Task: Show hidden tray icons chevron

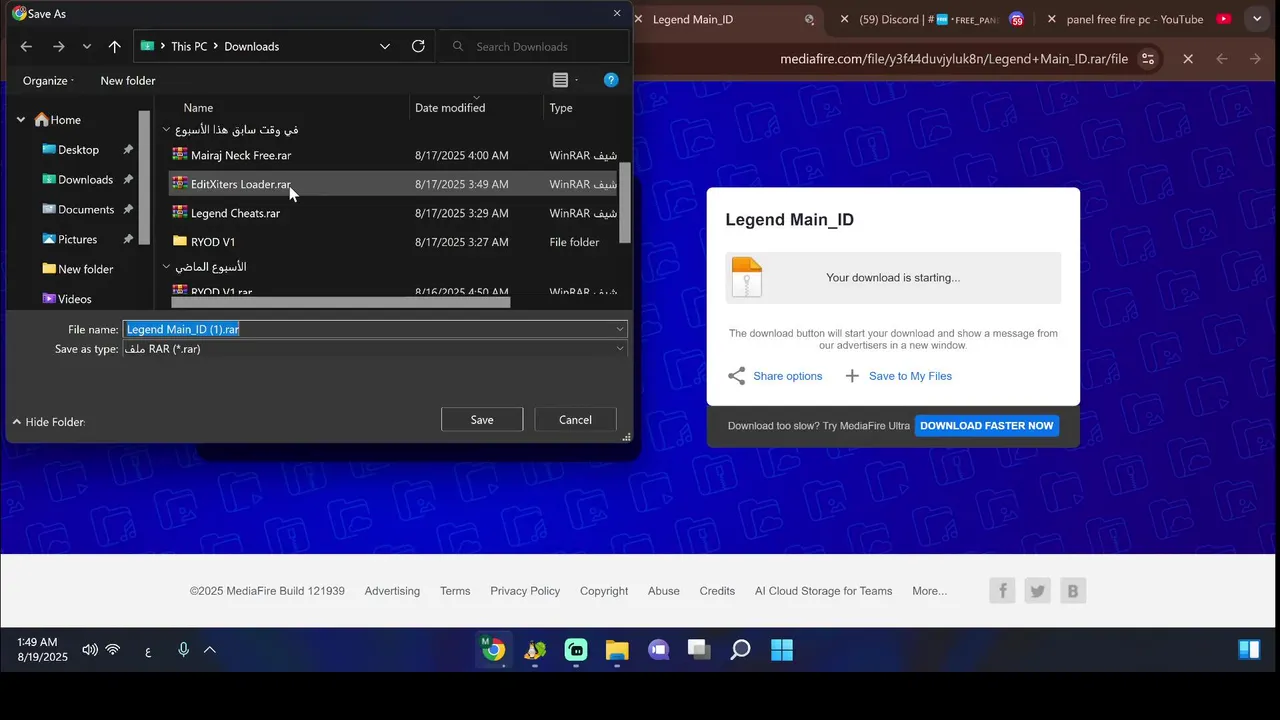Action: pos(210,650)
